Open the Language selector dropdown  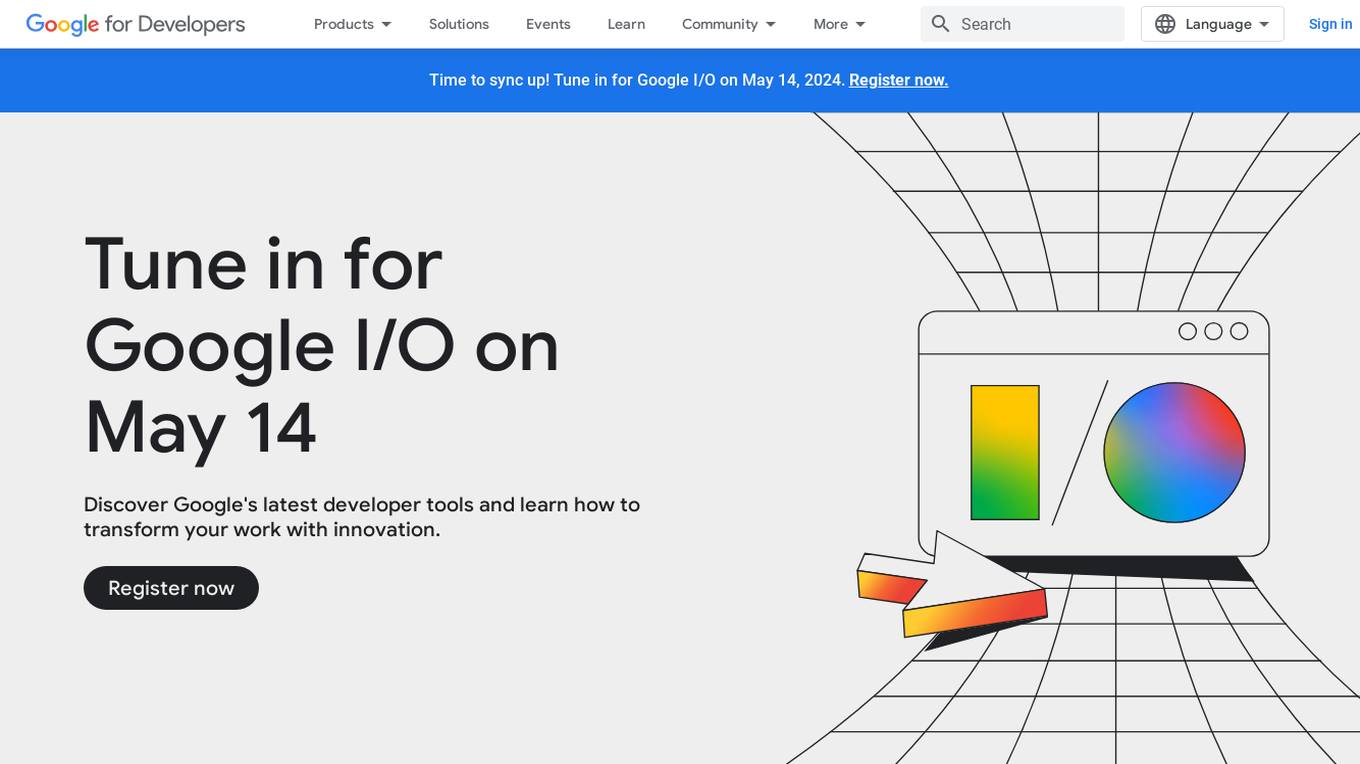click(1212, 24)
